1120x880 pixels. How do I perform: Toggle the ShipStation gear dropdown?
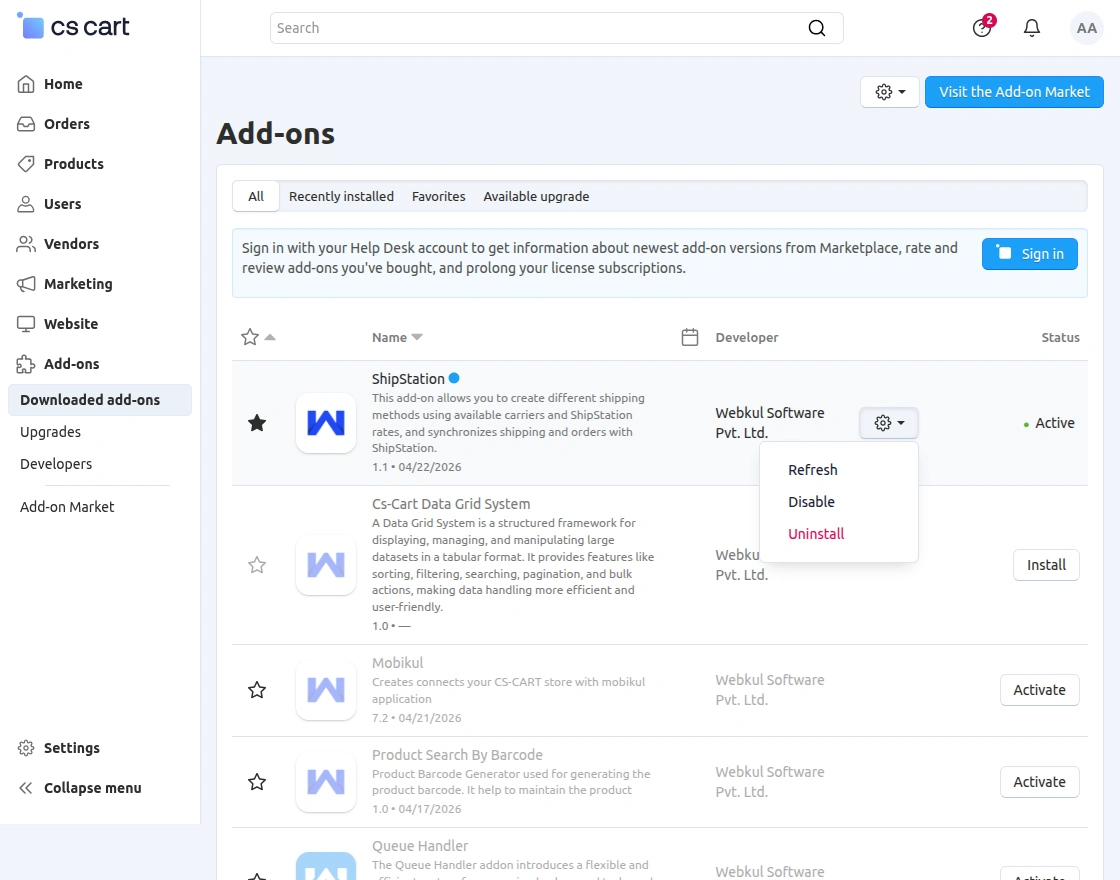pos(889,423)
